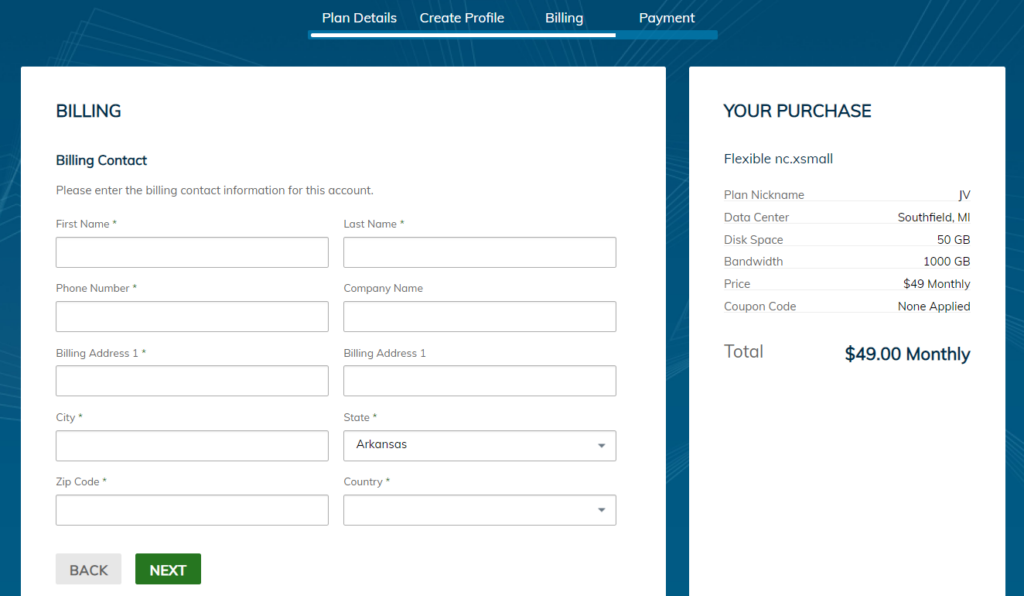Open the State dropdown showing Arkansas
Screen dimensions: 1024x596
[470, 446]
